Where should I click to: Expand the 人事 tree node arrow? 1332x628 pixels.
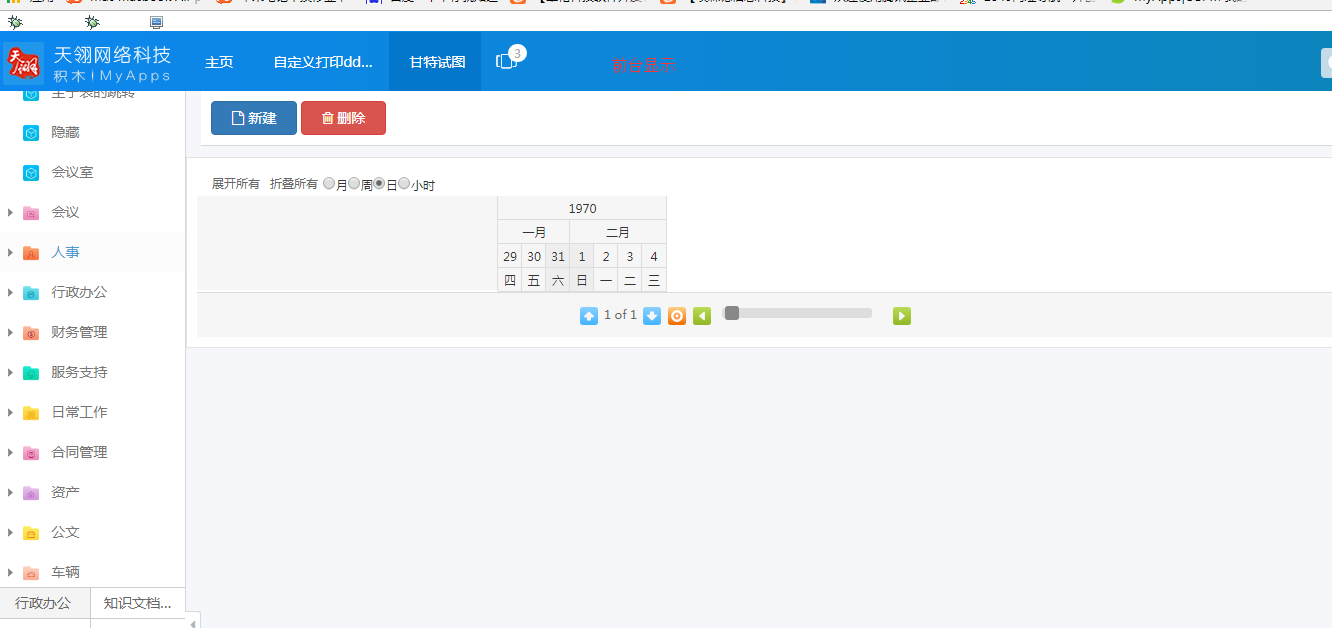click(10, 252)
